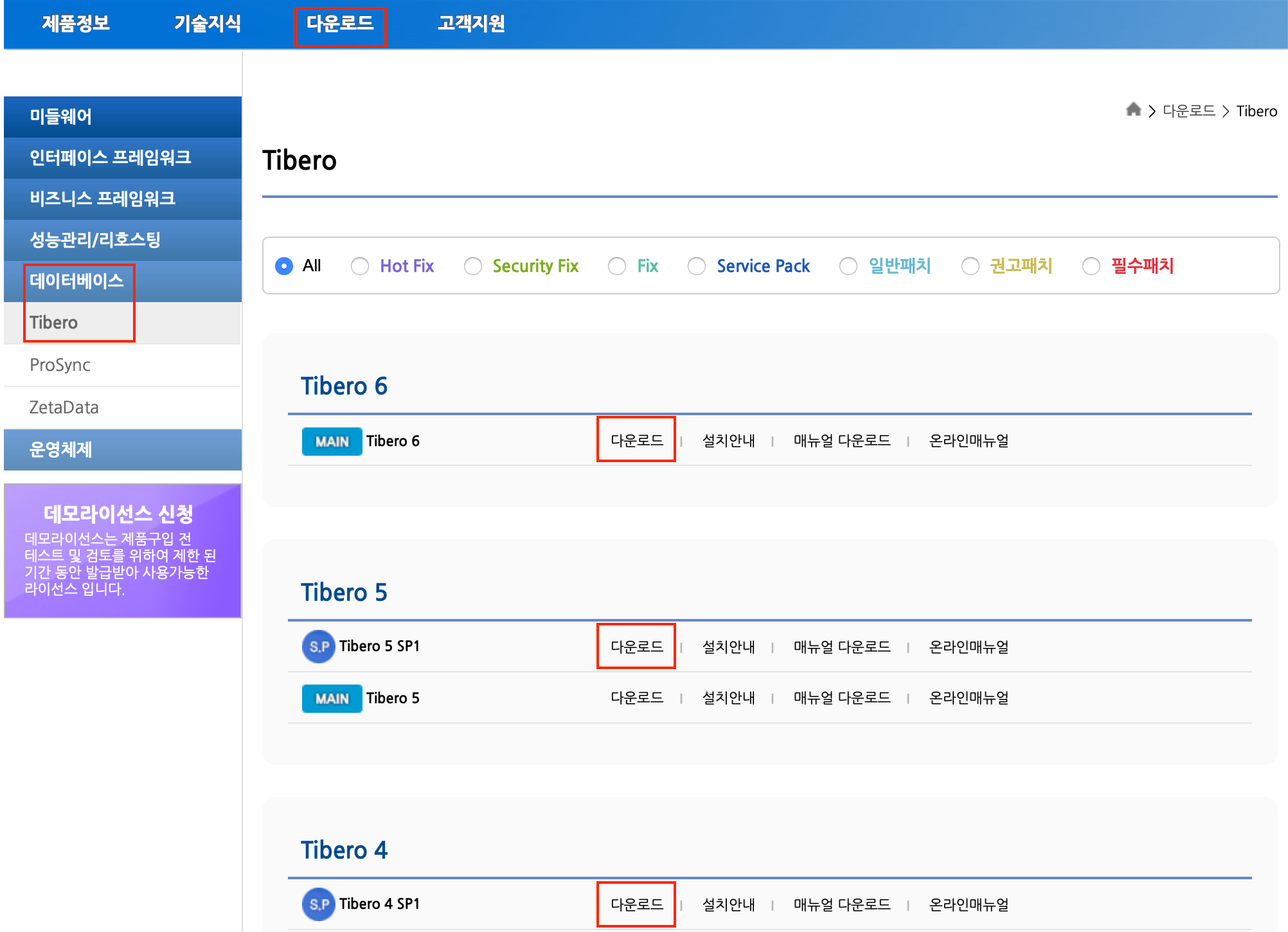Viewport: 1288px width, 932px height.
Task: Select the Fix radio button
Action: (617, 266)
